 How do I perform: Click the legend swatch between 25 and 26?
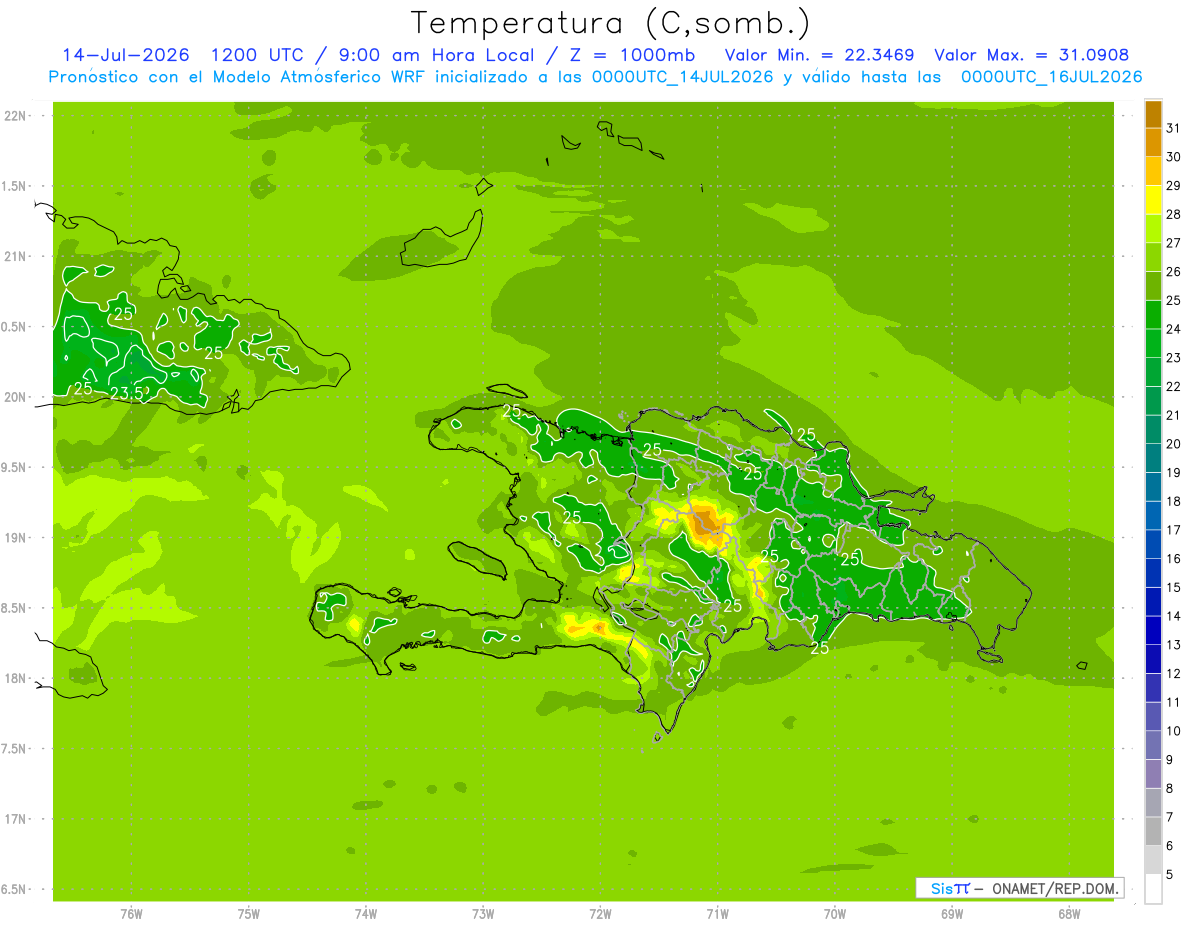pos(1153,286)
